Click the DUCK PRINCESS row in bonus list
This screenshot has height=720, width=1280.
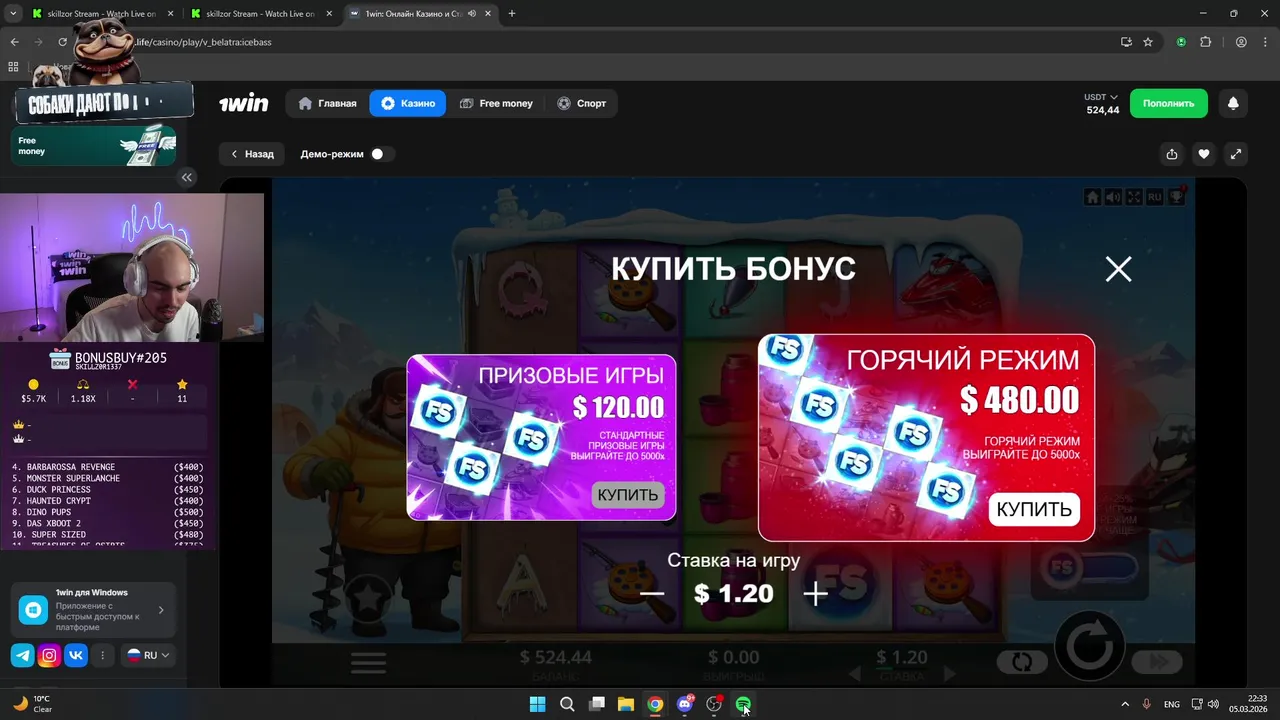tap(107, 490)
